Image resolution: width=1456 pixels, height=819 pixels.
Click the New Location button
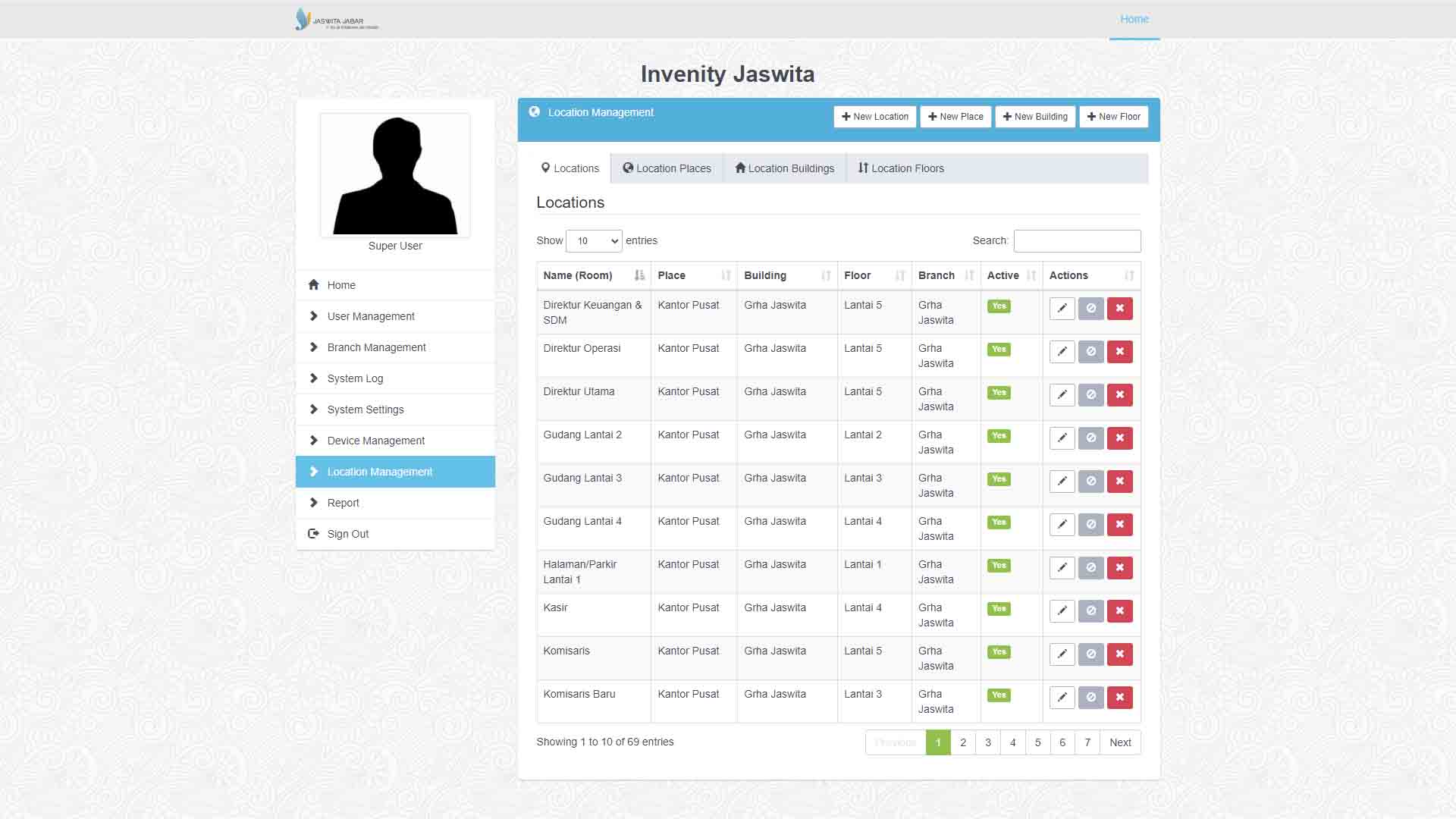[874, 117]
